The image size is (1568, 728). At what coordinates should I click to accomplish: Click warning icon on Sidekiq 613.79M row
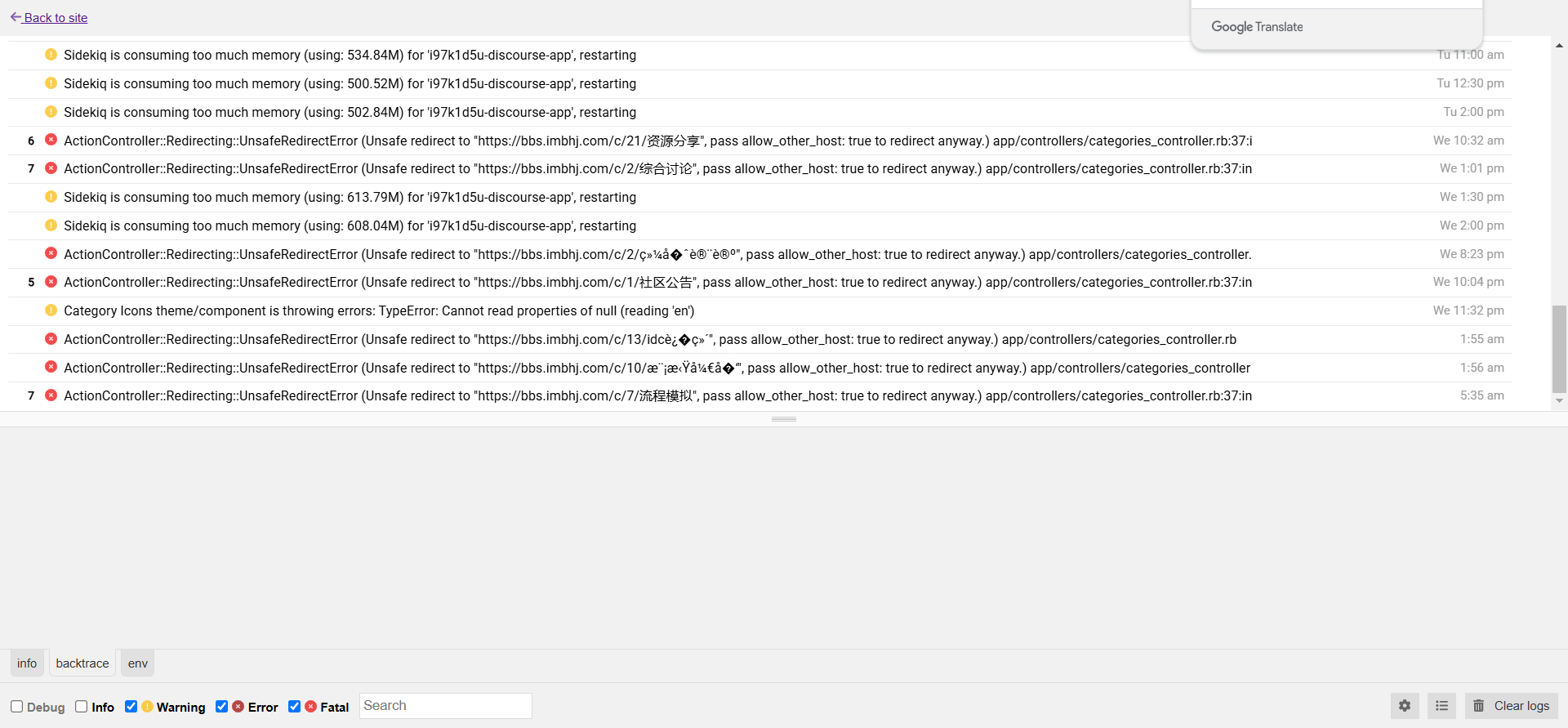pos(51,197)
